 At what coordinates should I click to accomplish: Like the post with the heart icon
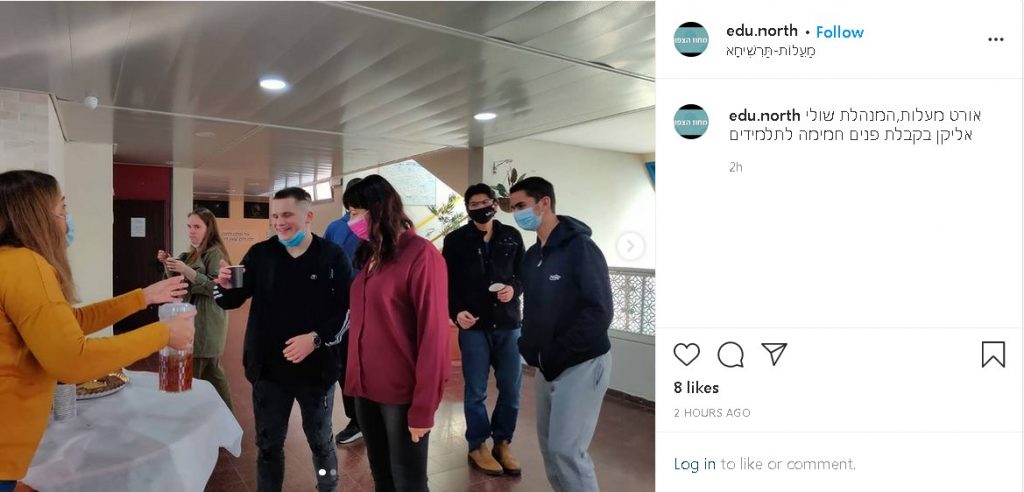(x=686, y=354)
